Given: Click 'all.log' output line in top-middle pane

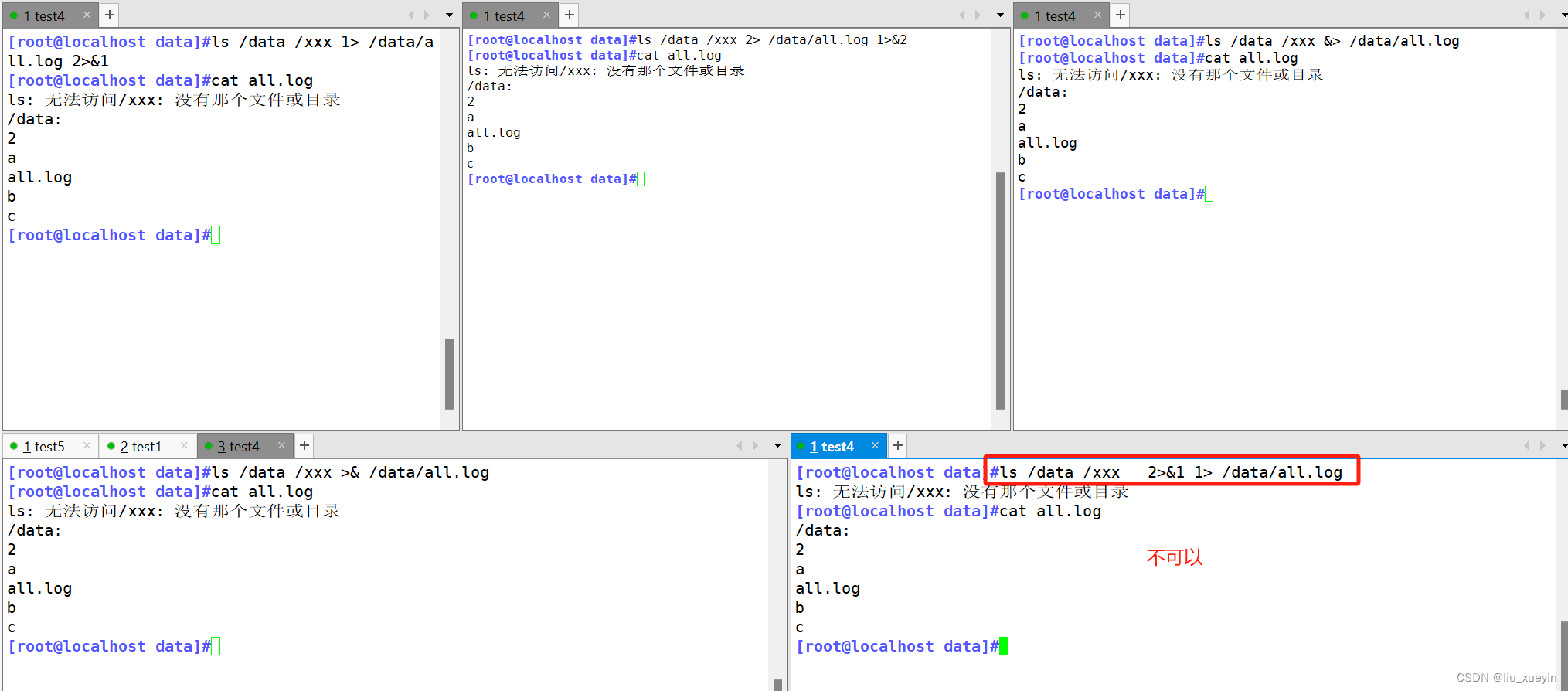Looking at the screenshot, I should [x=494, y=132].
